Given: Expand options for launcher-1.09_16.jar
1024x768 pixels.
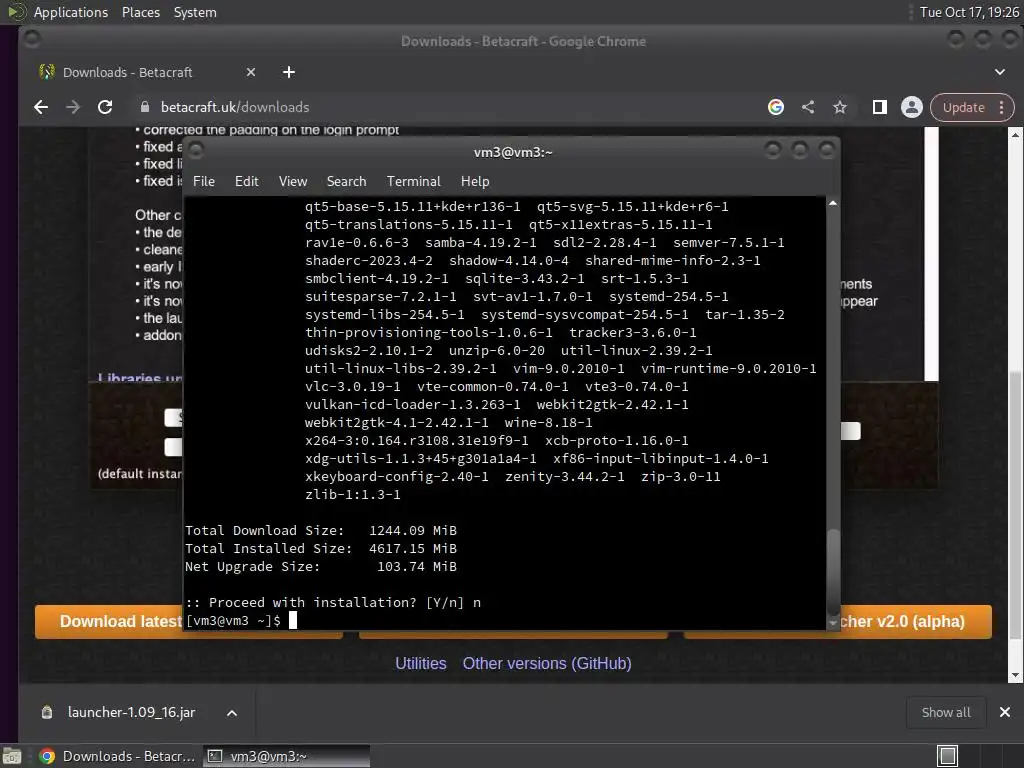Looking at the screenshot, I should tap(232, 713).
